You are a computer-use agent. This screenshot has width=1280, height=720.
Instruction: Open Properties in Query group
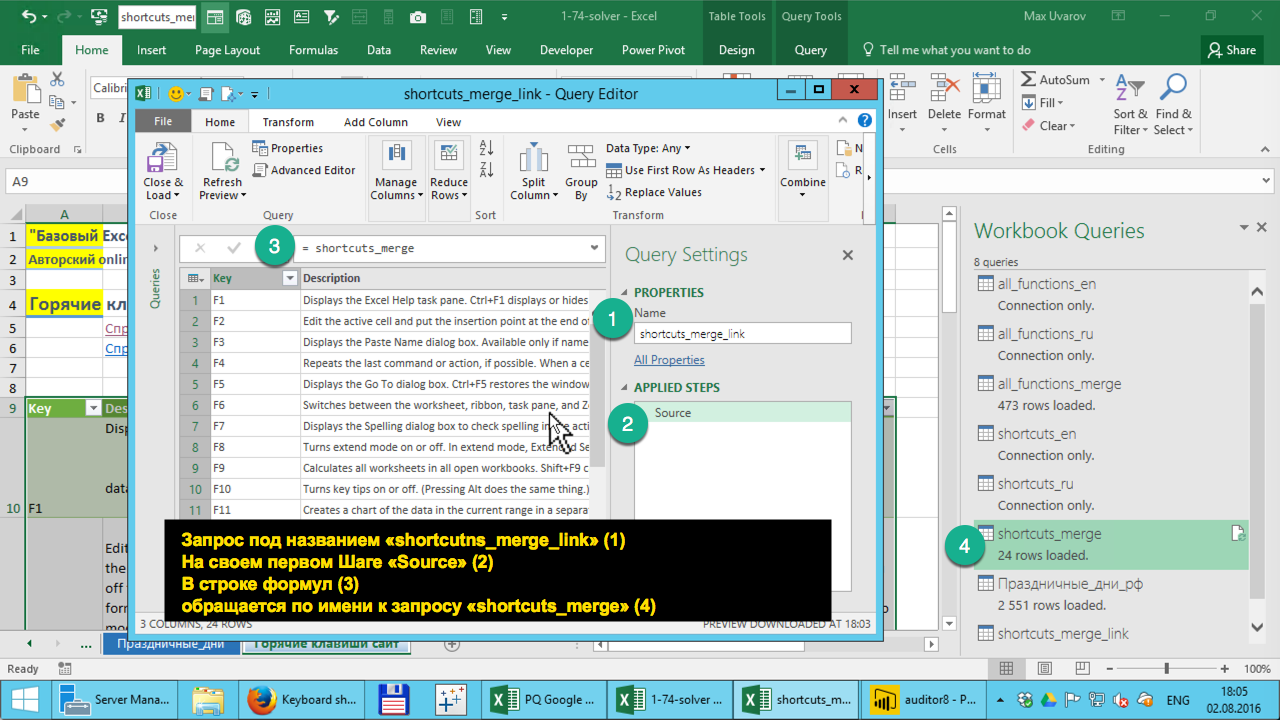(x=287, y=148)
